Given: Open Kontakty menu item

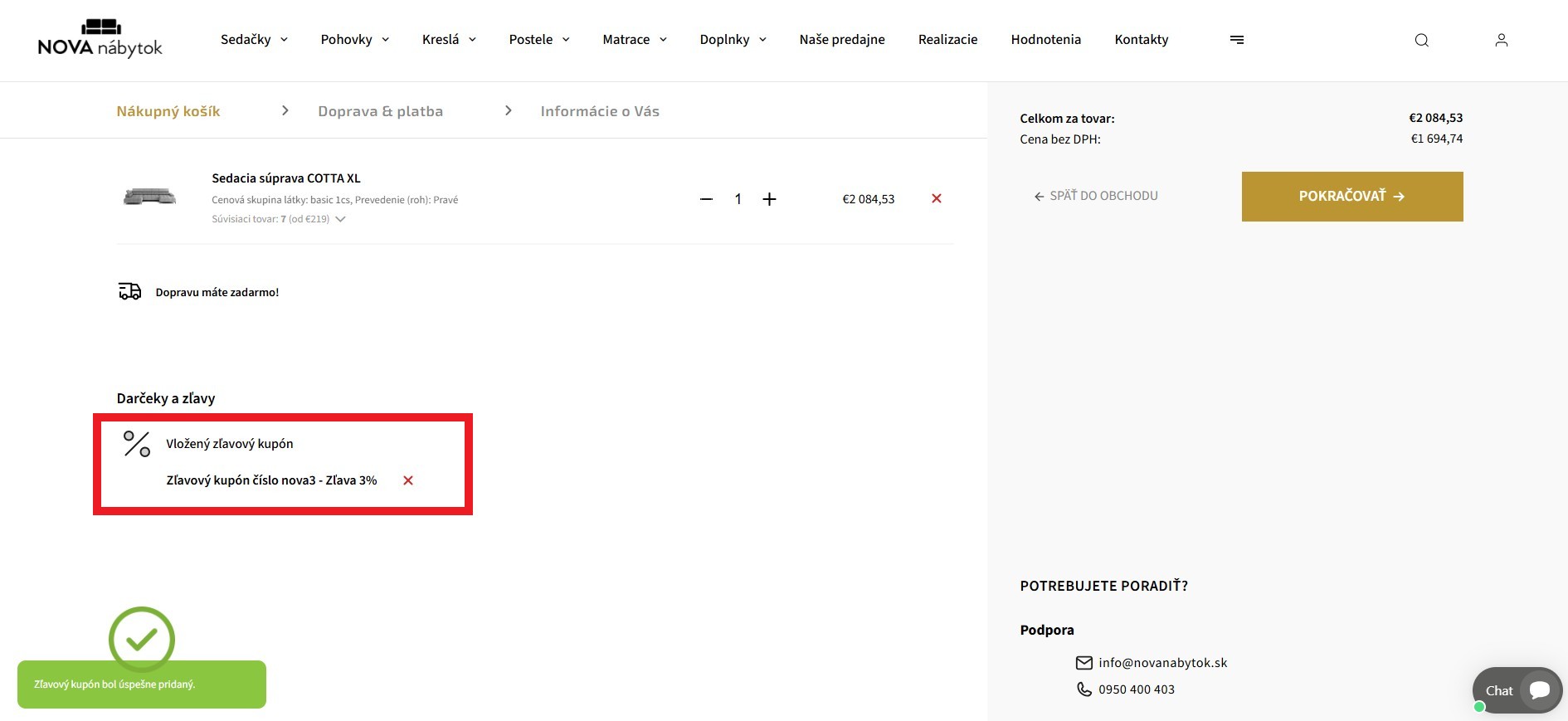Looking at the screenshot, I should (x=1141, y=40).
